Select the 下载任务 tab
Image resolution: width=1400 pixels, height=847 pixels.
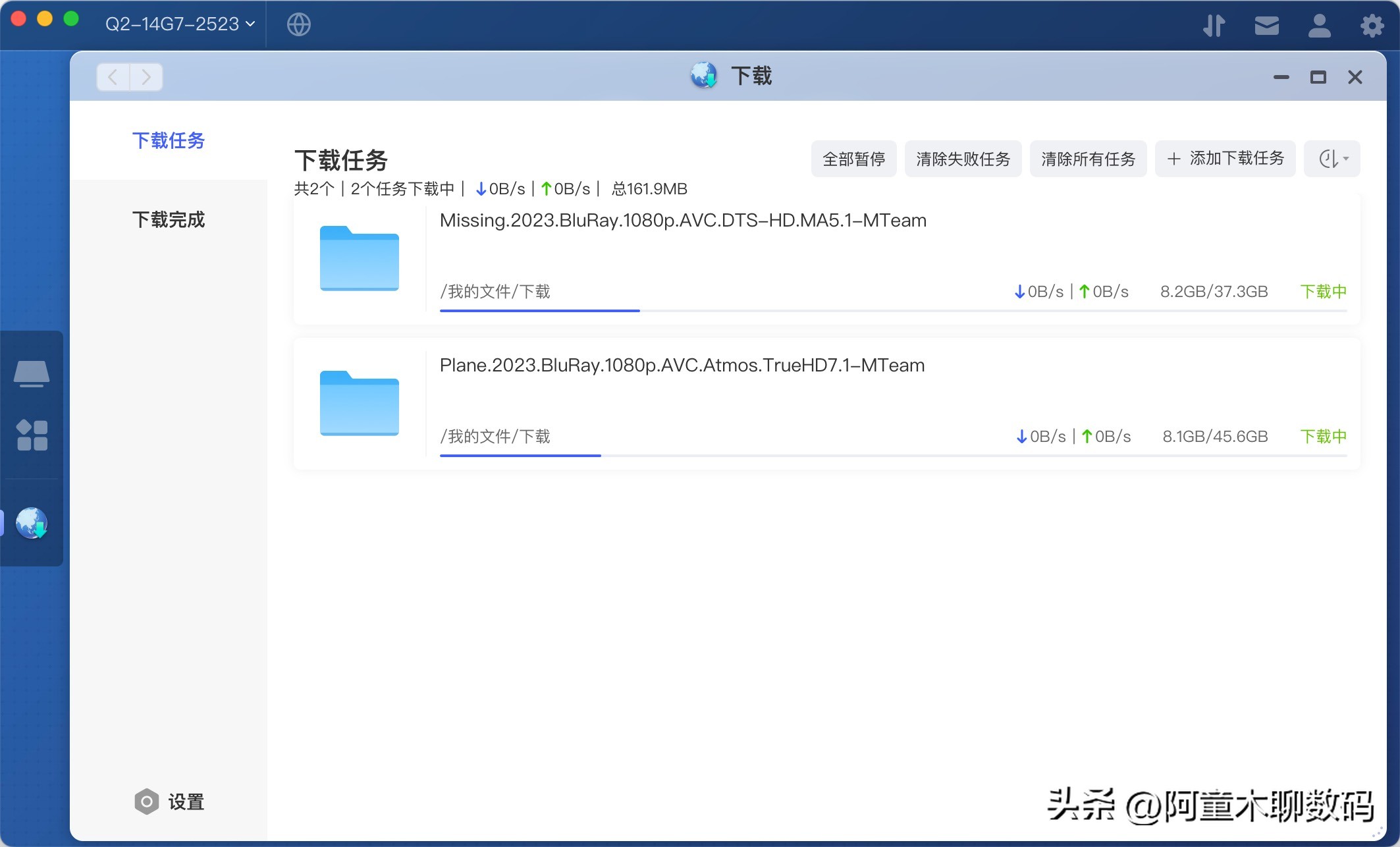pyautogui.click(x=169, y=141)
